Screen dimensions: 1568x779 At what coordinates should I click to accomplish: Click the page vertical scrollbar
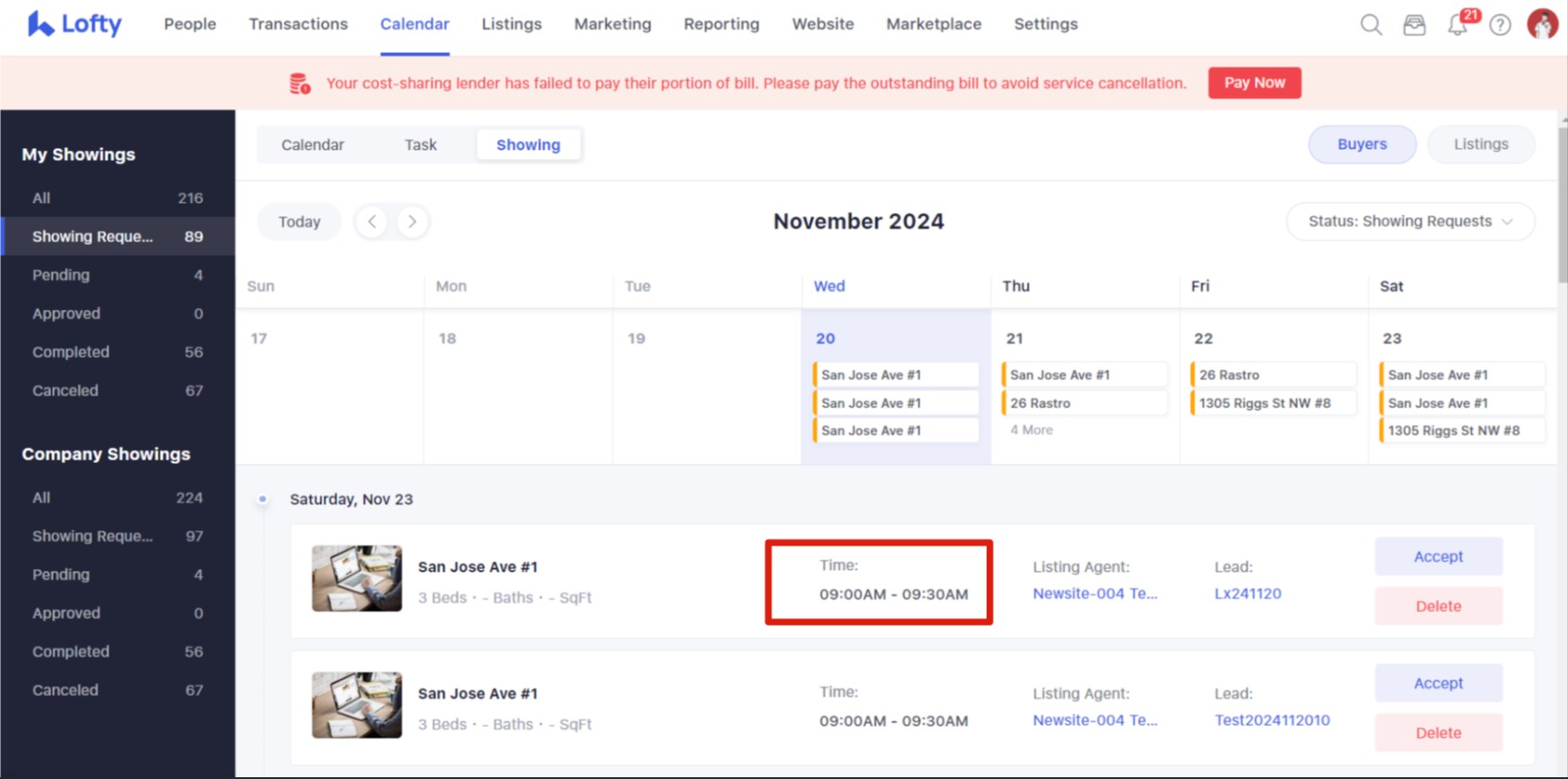1563,206
